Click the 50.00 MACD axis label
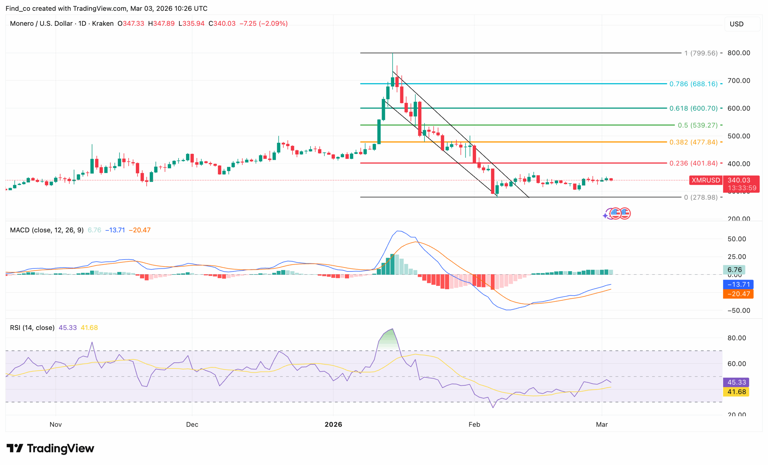This screenshot has height=465, width=768. tap(737, 239)
